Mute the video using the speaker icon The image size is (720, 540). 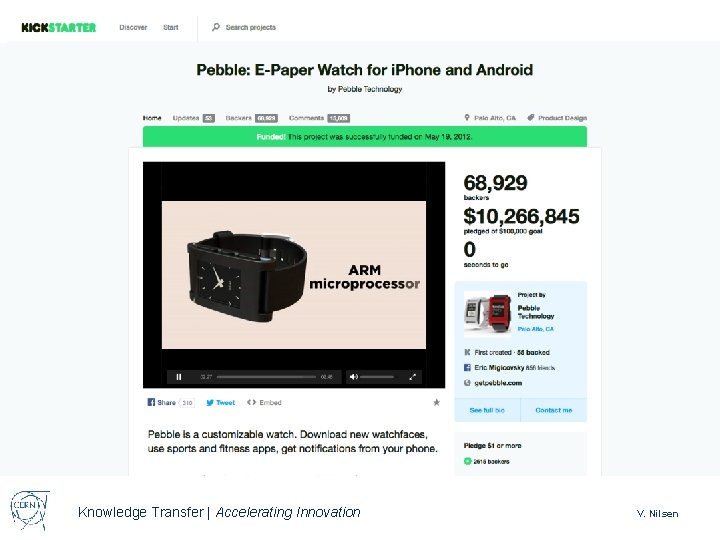(x=354, y=377)
